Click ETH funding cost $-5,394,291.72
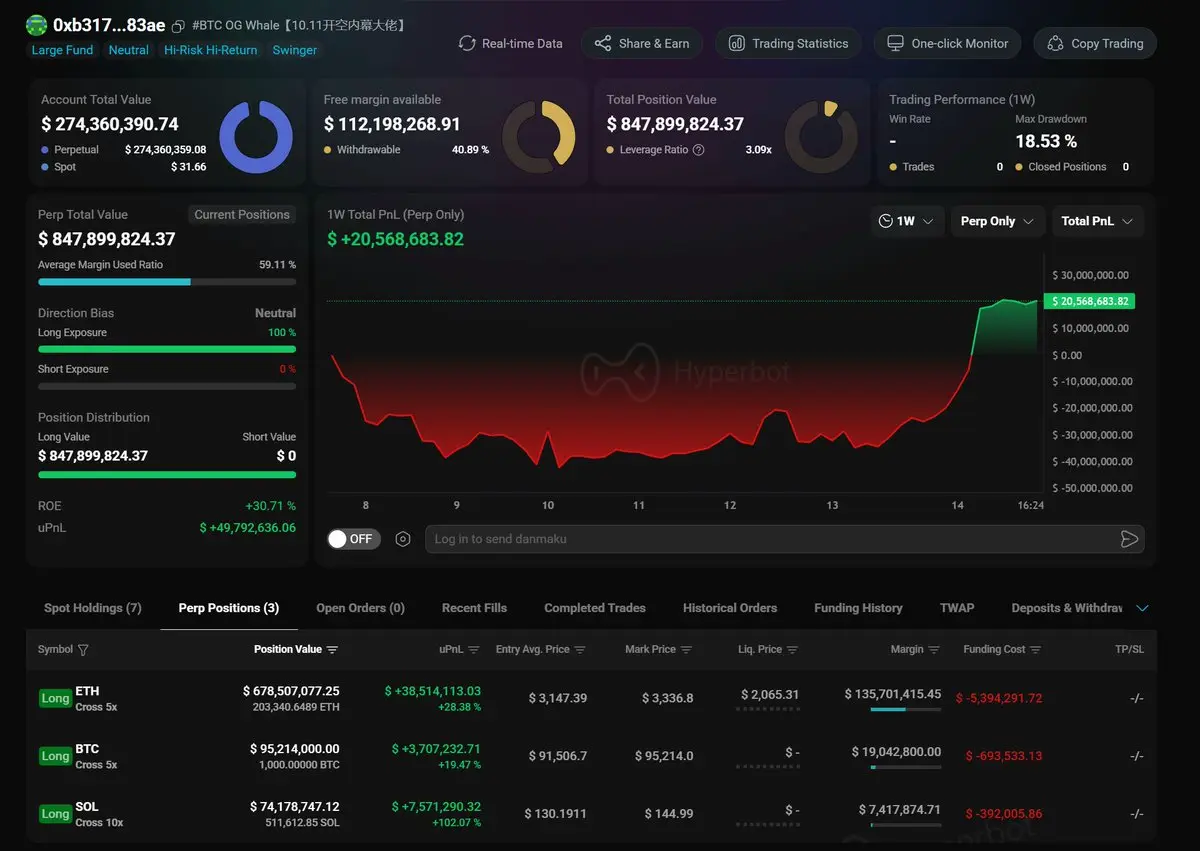 tap(999, 698)
